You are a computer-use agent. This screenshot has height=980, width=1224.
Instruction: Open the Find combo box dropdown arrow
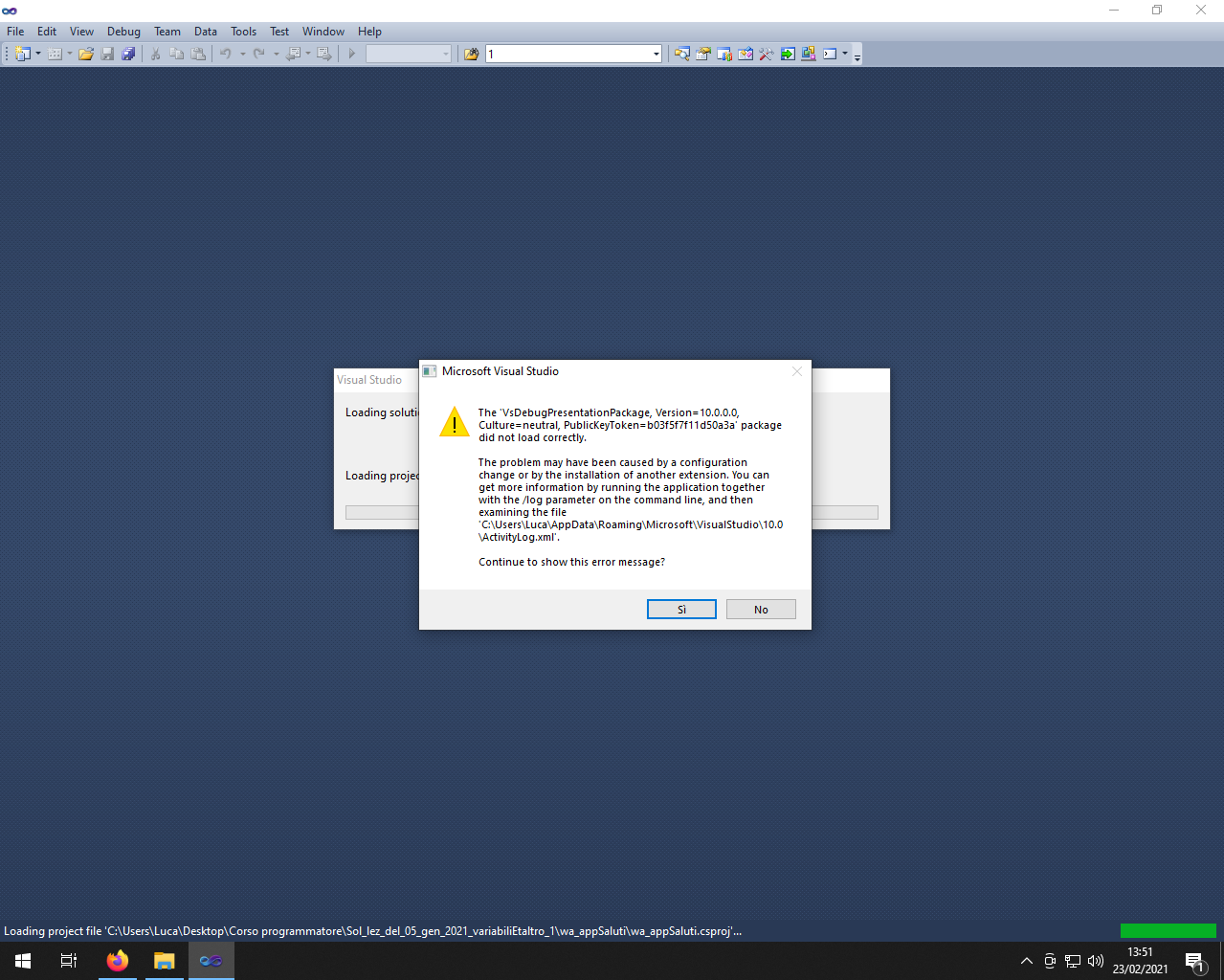point(656,54)
